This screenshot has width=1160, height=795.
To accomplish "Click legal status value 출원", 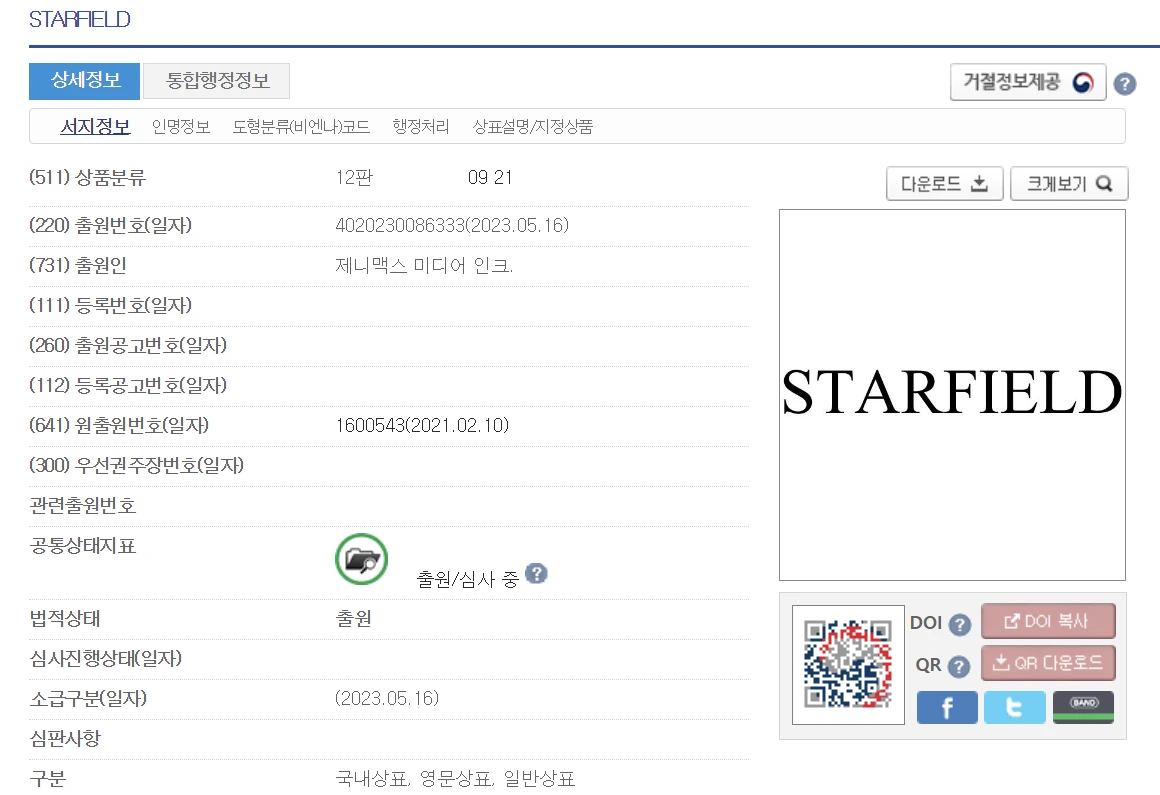I will (x=354, y=618).
